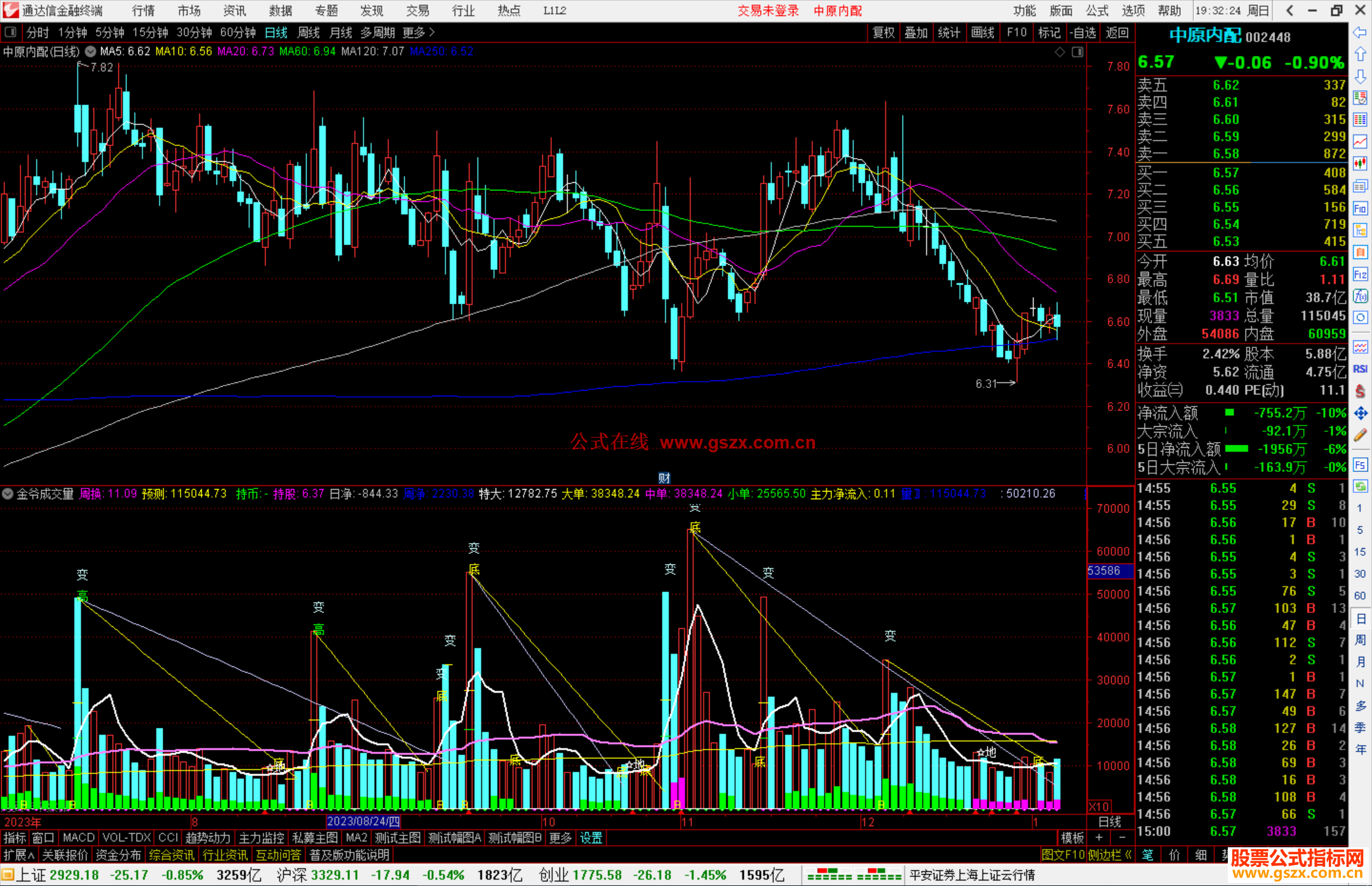The width and height of the screenshot is (1372, 886).
Task: Click the RSI indicator sidebar icon
Action: click(x=1360, y=369)
